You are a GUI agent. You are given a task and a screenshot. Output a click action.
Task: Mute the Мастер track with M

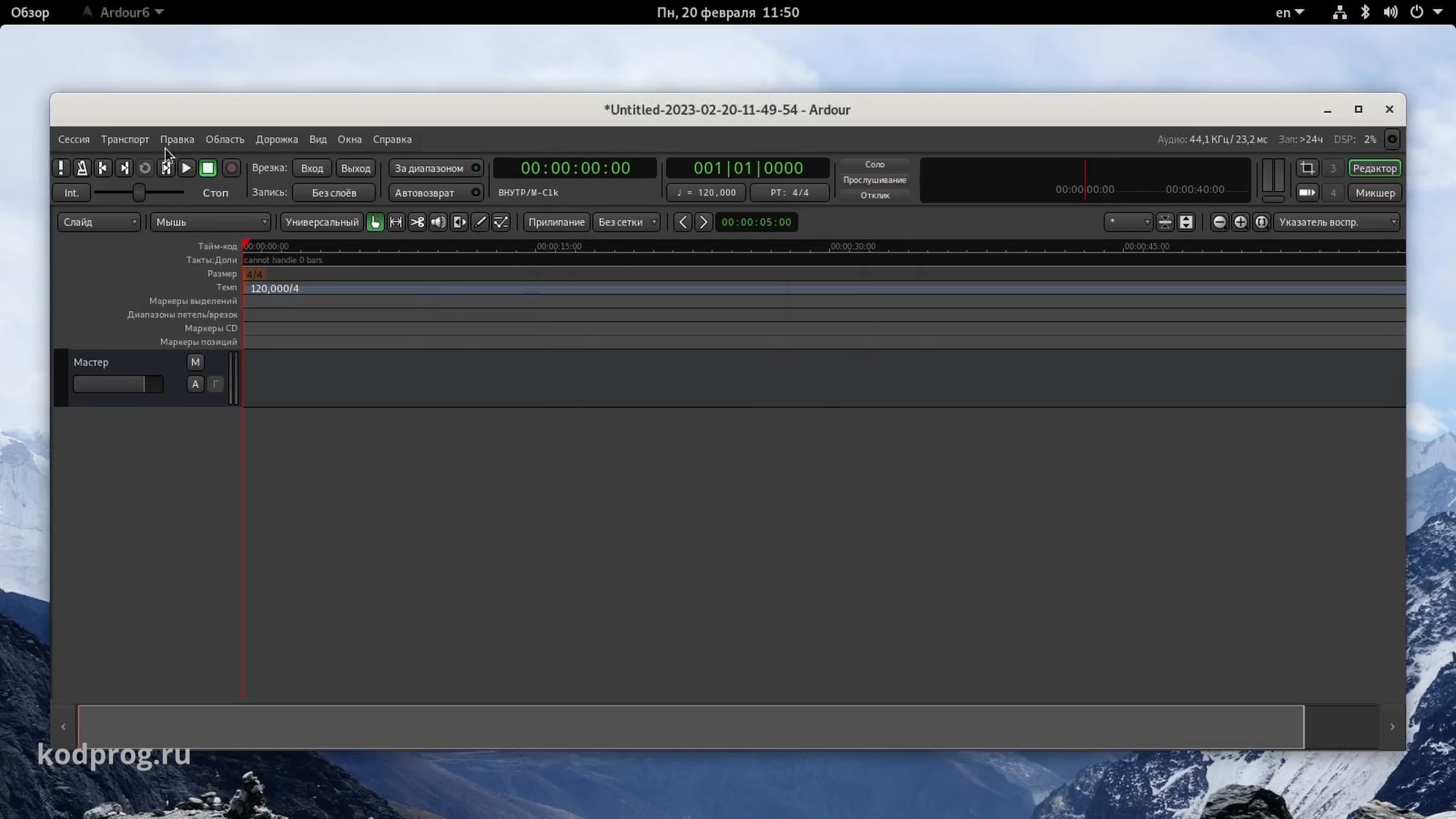tap(195, 362)
